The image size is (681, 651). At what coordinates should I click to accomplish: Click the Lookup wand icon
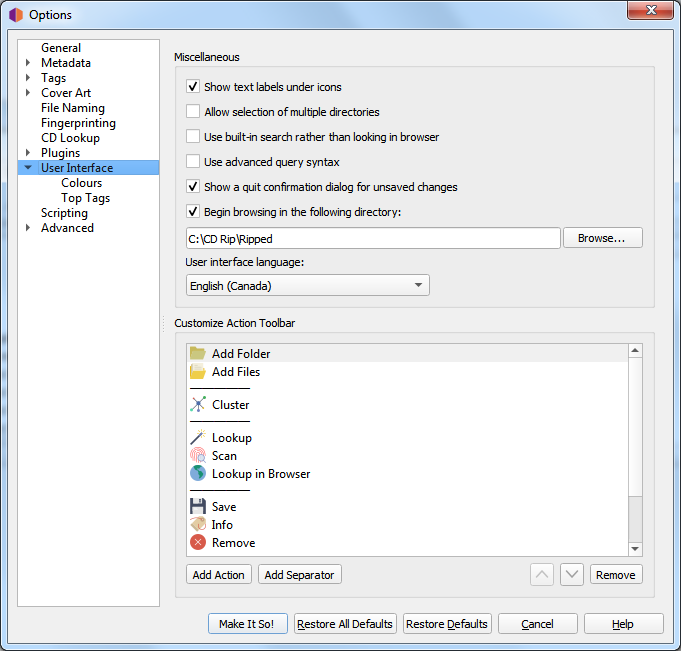198,438
